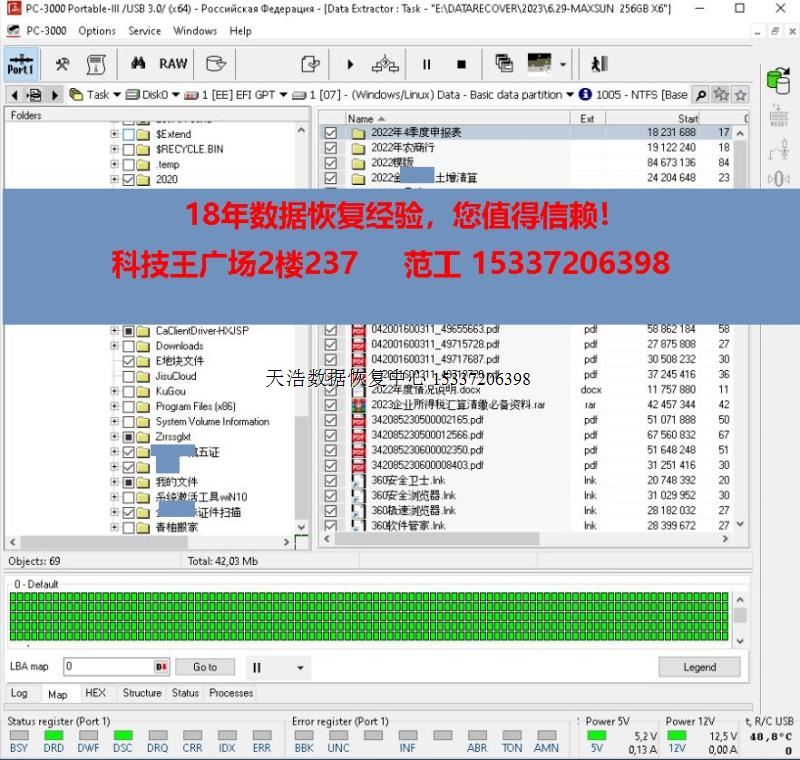Expand the Downloads folder tree node
800x760 pixels.
[x=114, y=346]
